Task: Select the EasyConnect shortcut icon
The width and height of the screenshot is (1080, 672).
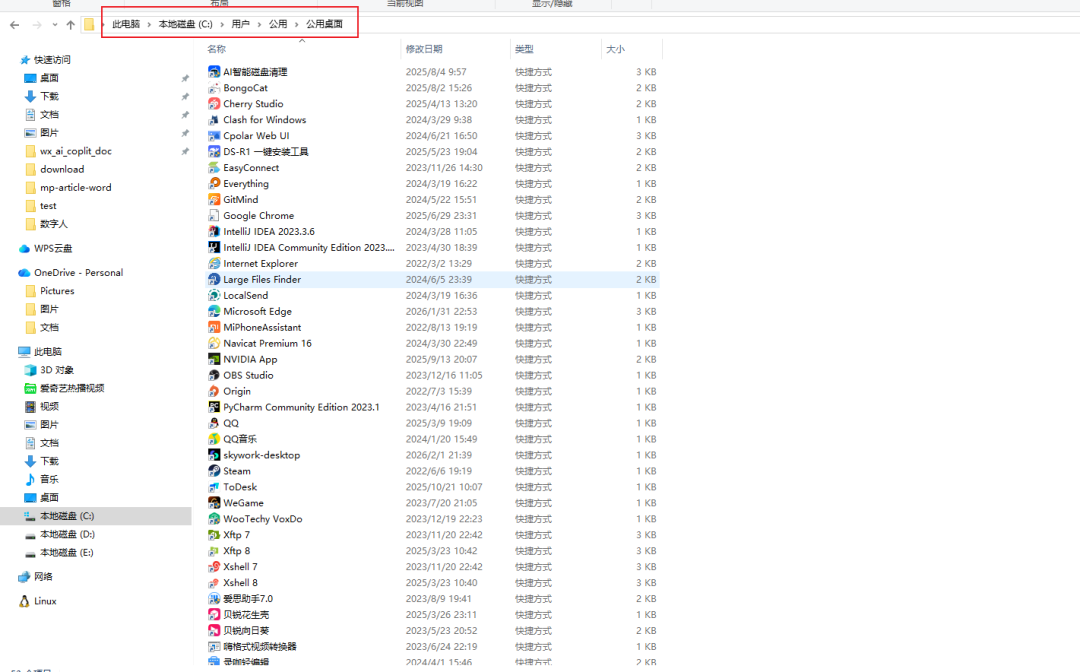Action: click(214, 167)
